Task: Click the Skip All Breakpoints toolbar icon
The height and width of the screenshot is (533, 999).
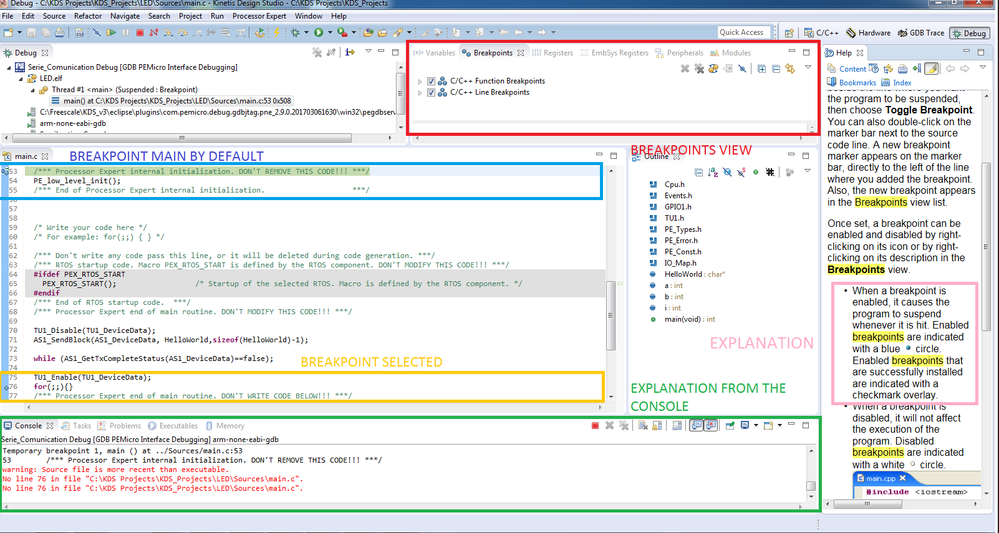Action: (x=96, y=32)
